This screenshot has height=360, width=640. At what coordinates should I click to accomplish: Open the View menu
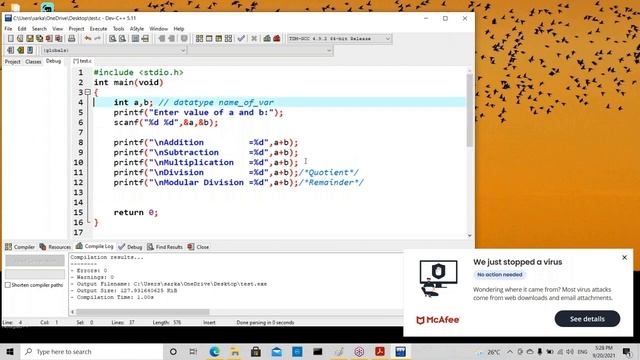(x=58, y=29)
